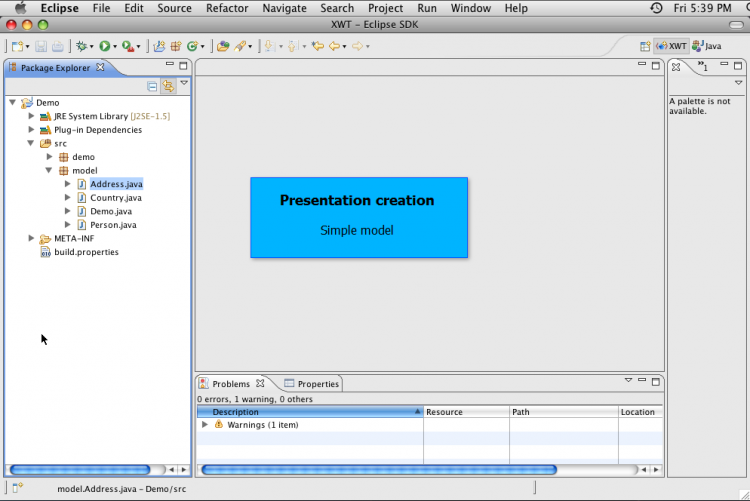Select Person.java in the model package
This screenshot has height=501, width=750.
112,225
